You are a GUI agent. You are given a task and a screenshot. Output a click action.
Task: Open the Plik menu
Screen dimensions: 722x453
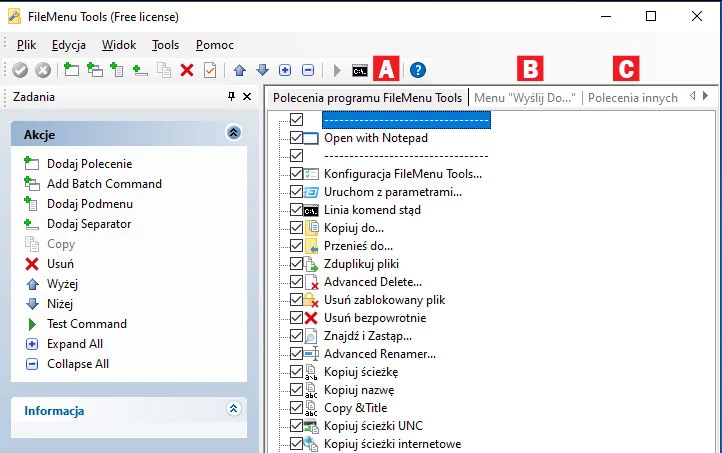26,45
